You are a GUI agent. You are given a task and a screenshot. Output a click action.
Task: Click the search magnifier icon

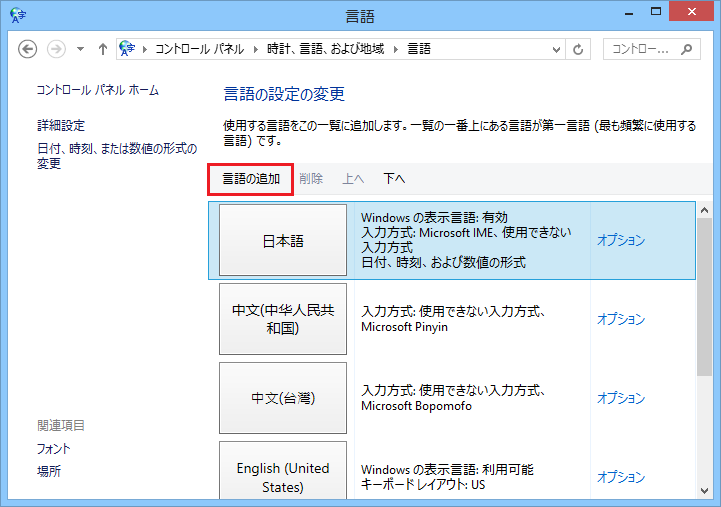tap(687, 49)
